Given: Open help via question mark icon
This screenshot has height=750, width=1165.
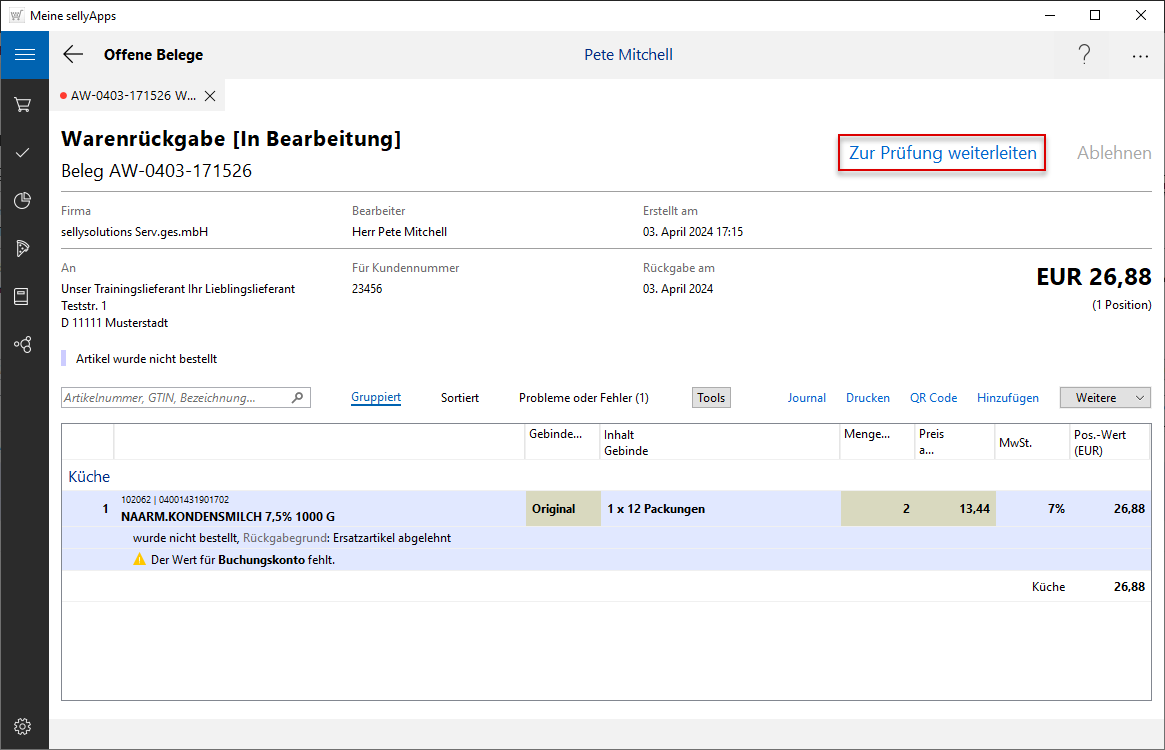Looking at the screenshot, I should point(1084,55).
